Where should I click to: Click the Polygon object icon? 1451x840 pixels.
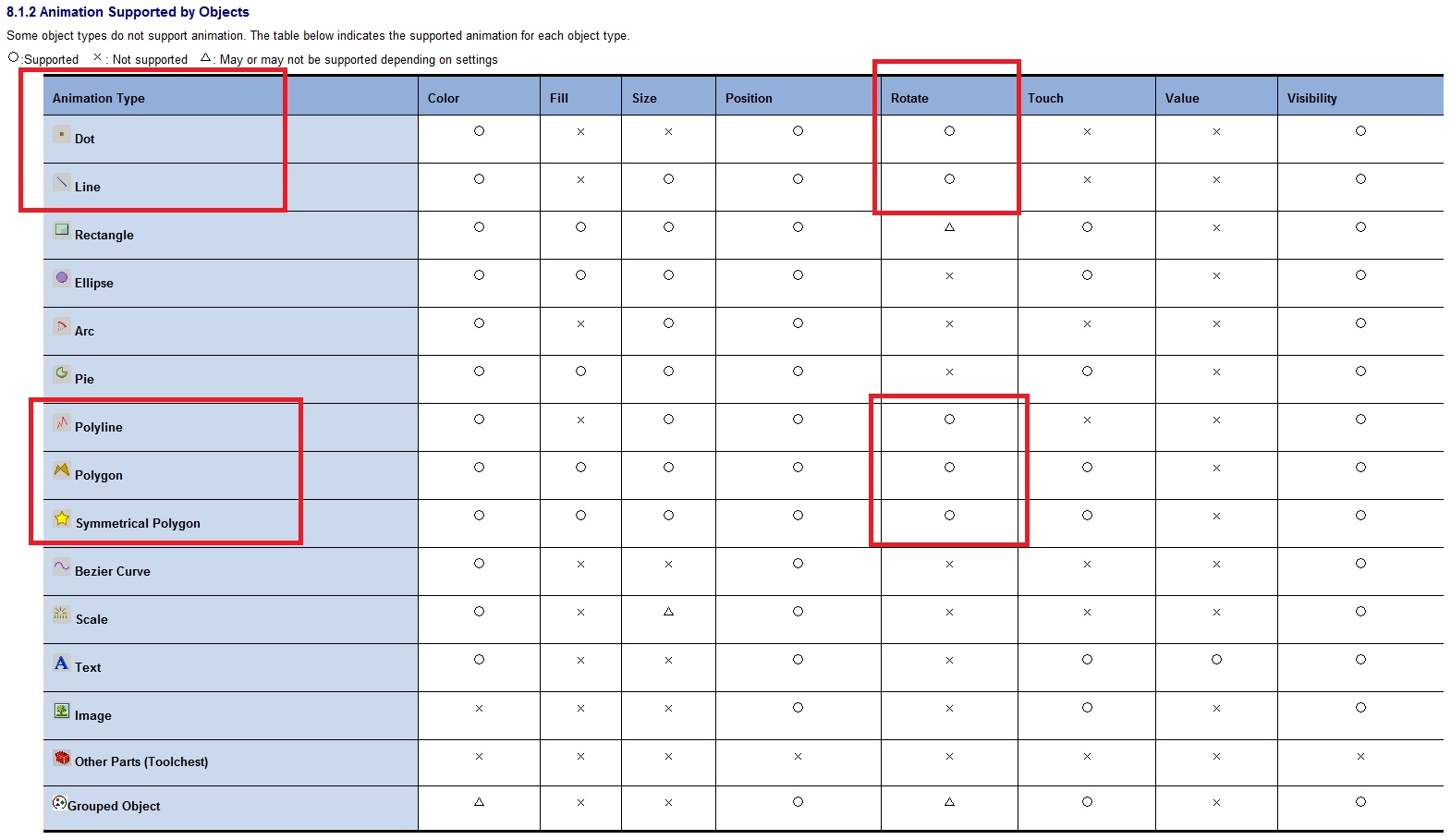point(61,469)
